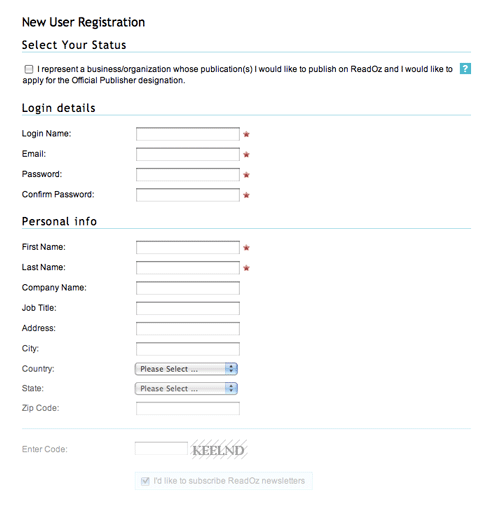Check the business/organization publisher checkbox

point(29,69)
